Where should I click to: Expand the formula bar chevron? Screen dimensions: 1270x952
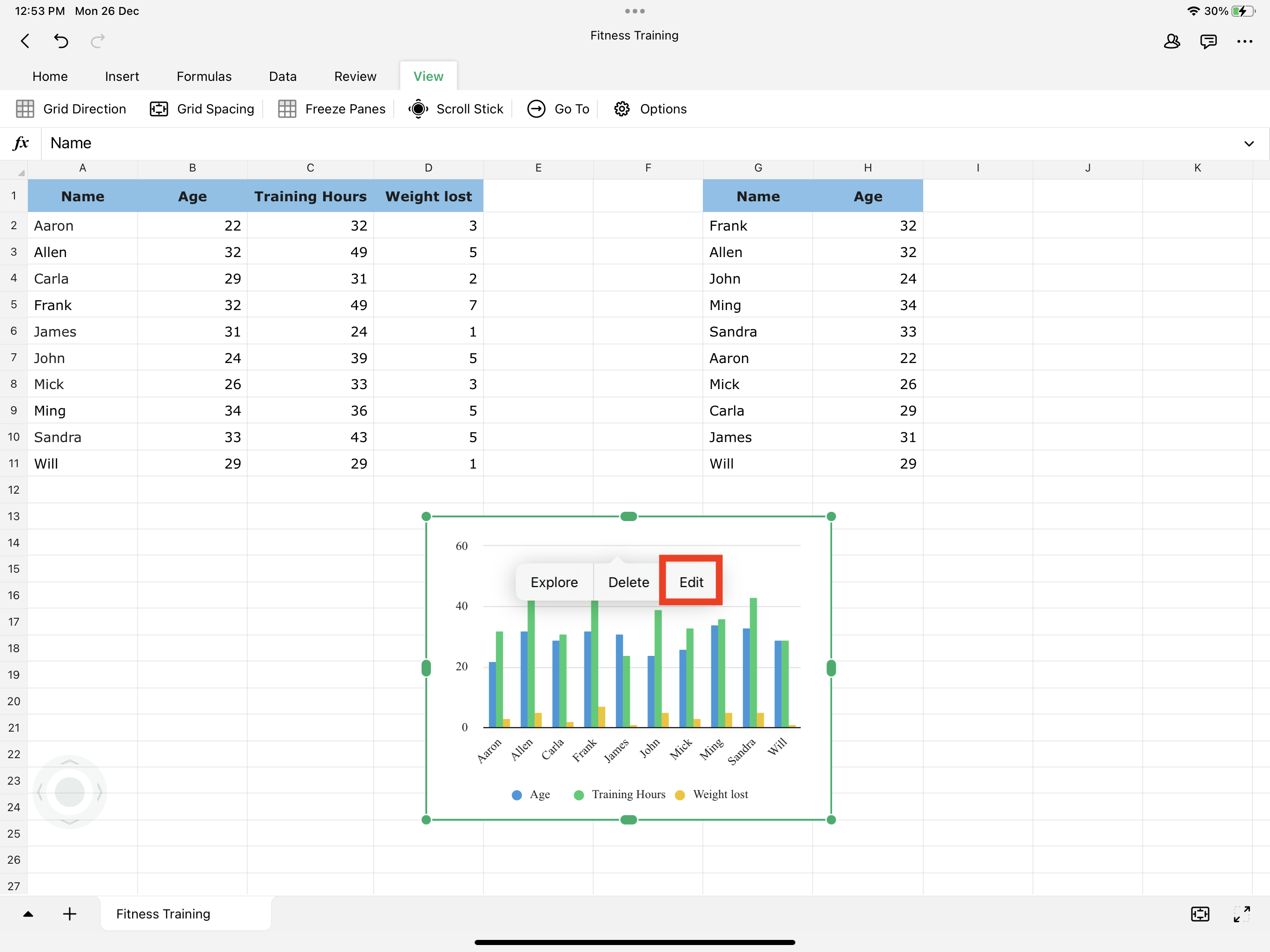pos(1249,144)
